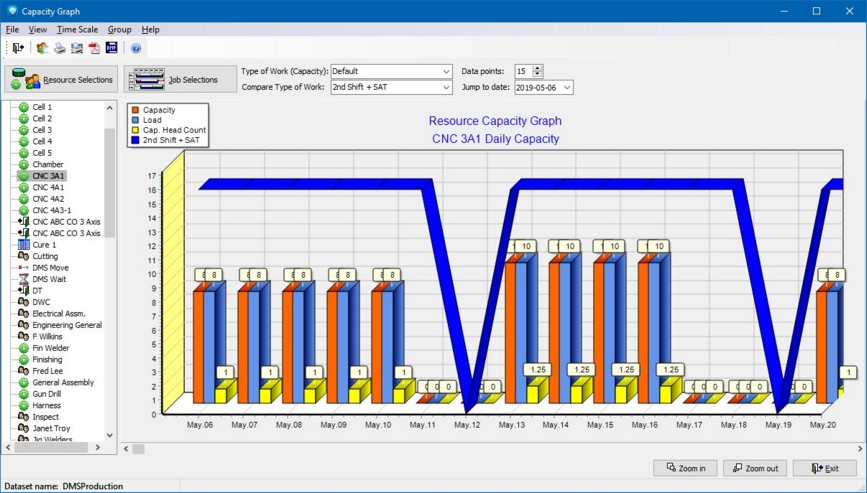
Task: Open the Jump to date picker
Action: [567, 88]
